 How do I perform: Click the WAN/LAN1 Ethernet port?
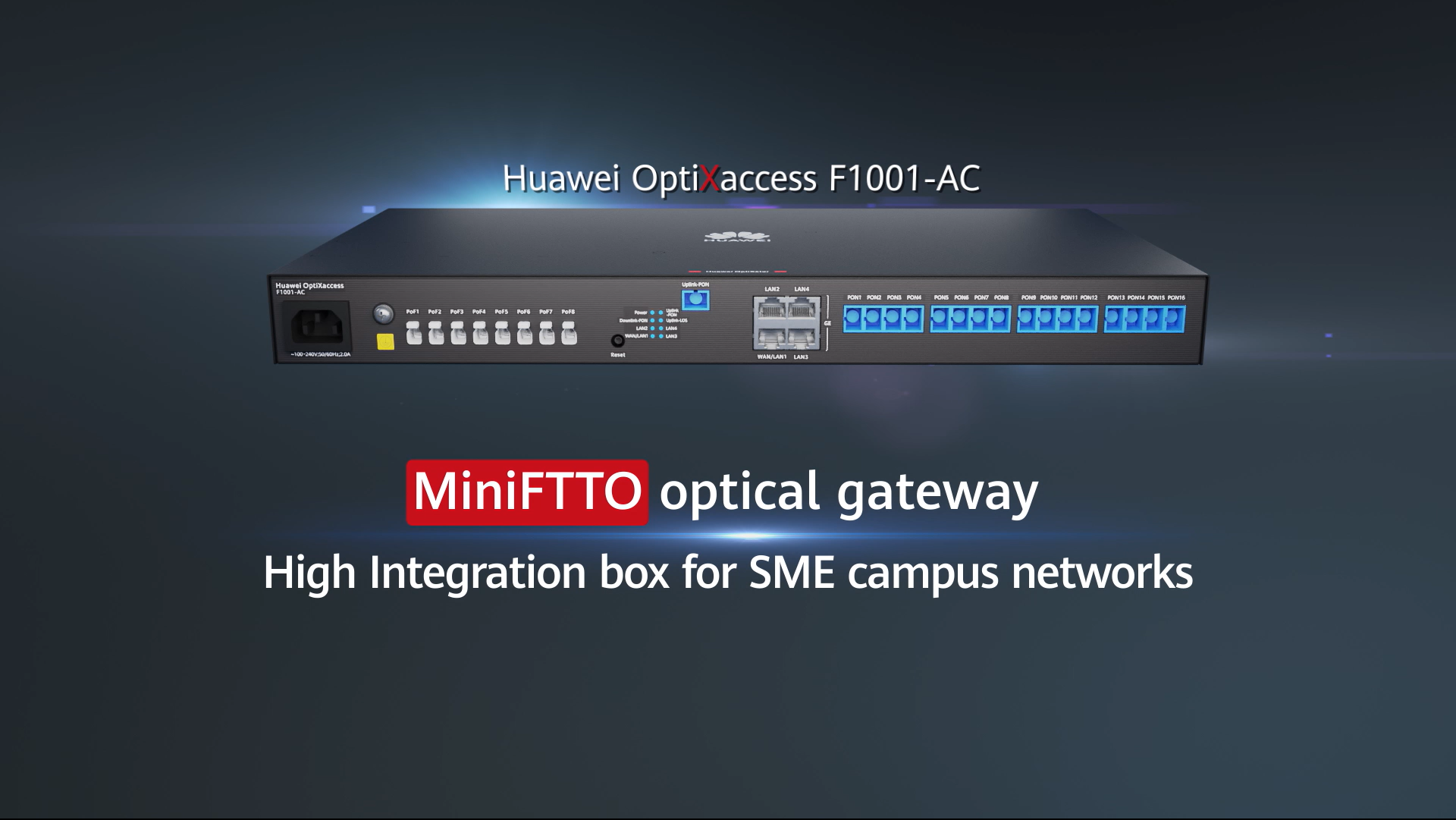(x=770, y=338)
